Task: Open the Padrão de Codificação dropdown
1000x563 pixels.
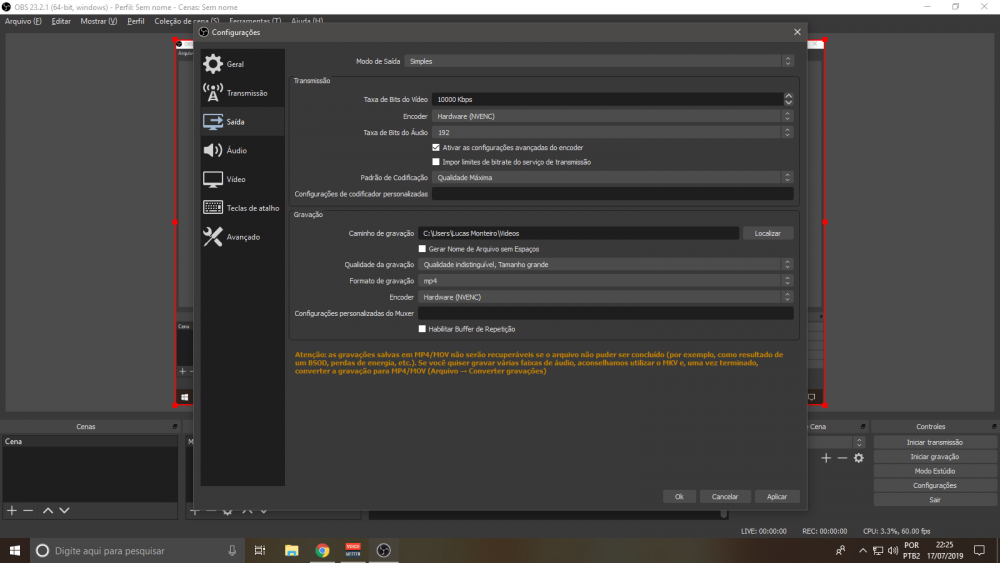Action: tap(612, 177)
